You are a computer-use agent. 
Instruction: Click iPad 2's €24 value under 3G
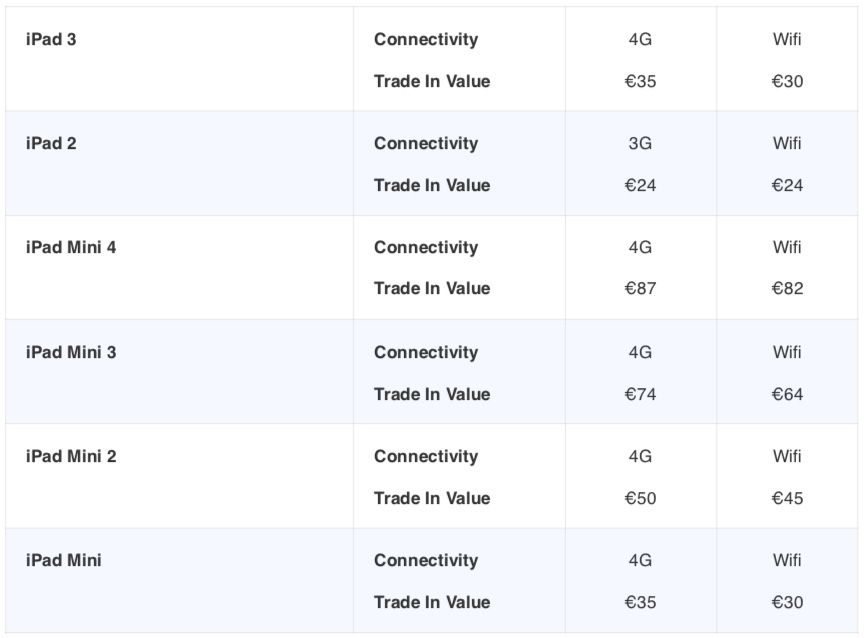640,185
